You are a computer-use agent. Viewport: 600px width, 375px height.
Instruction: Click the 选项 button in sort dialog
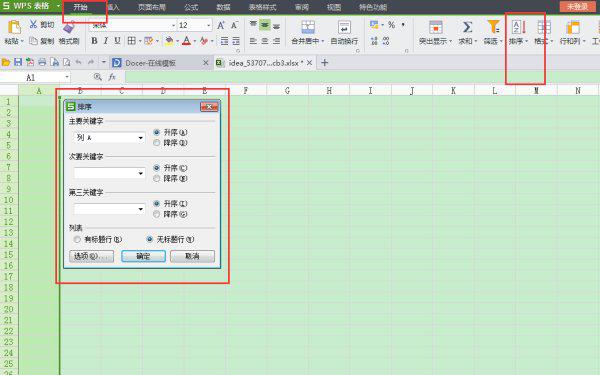(91, 256)
